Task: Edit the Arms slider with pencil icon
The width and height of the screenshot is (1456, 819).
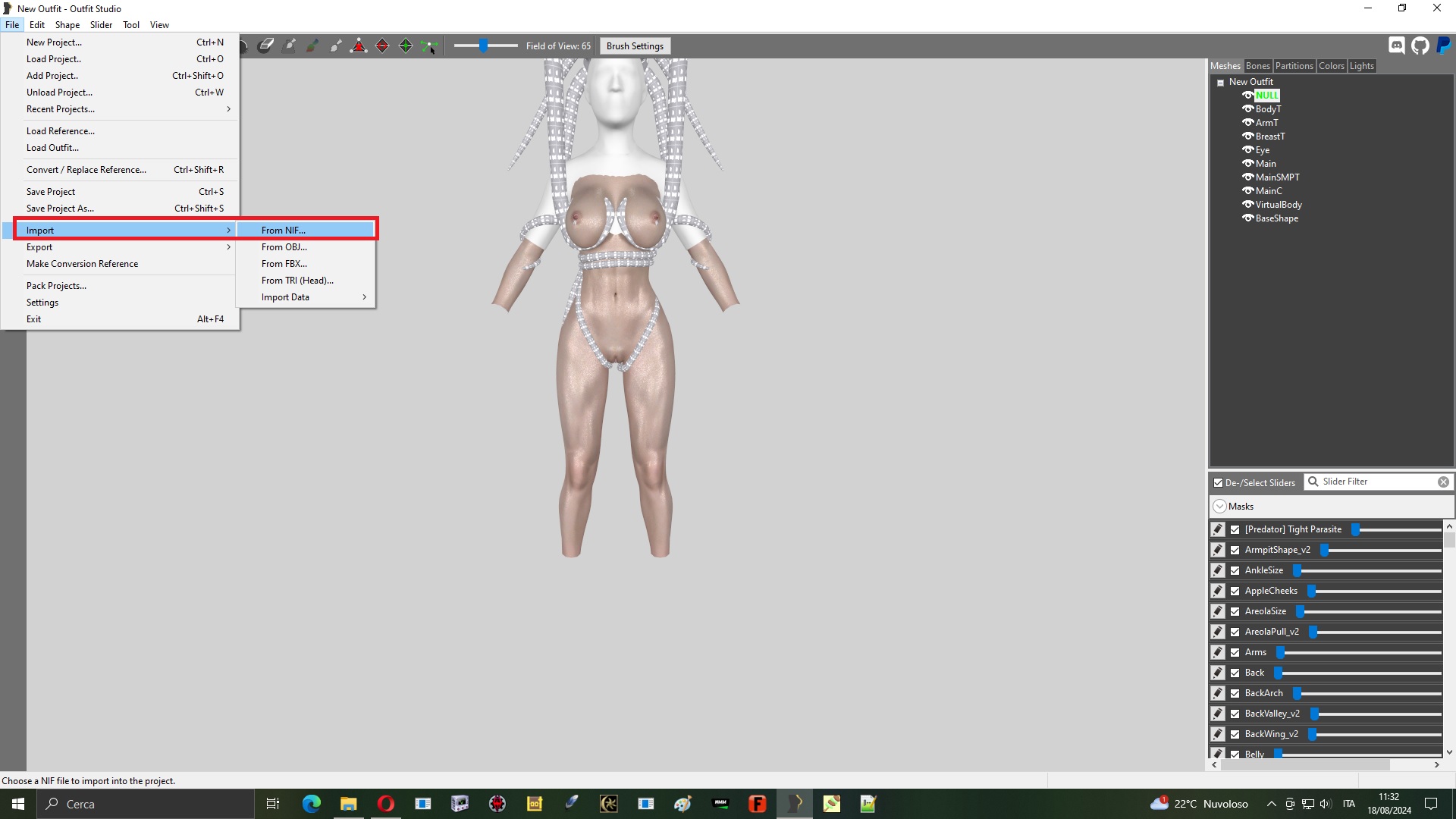Action: tap(1218, 652)
